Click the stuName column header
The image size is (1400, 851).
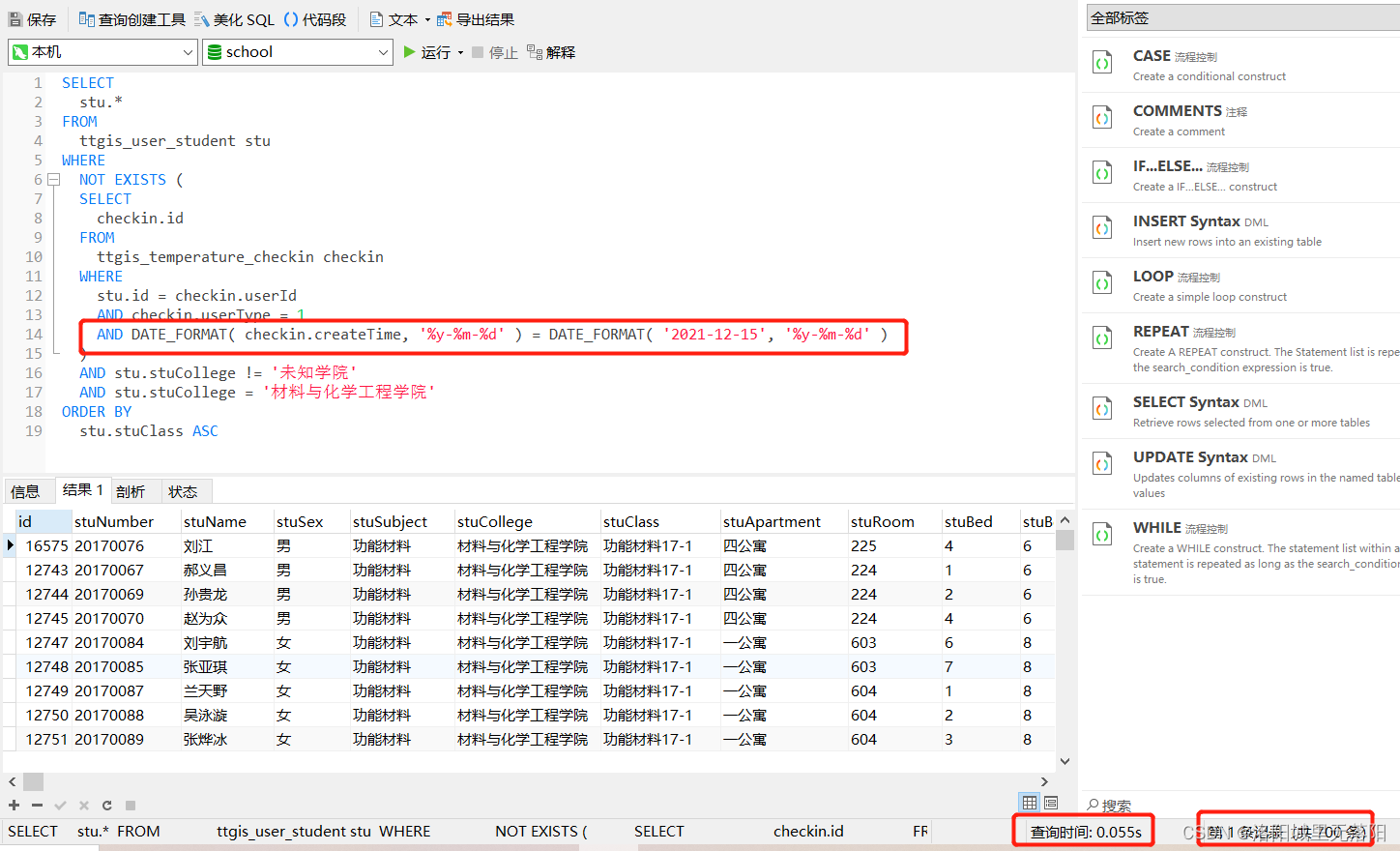click(226, 521)
